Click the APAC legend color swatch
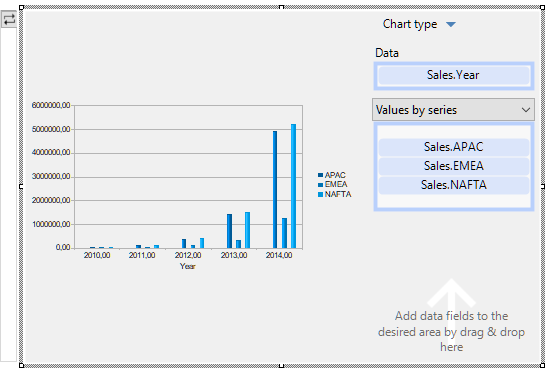 point(320,175)
